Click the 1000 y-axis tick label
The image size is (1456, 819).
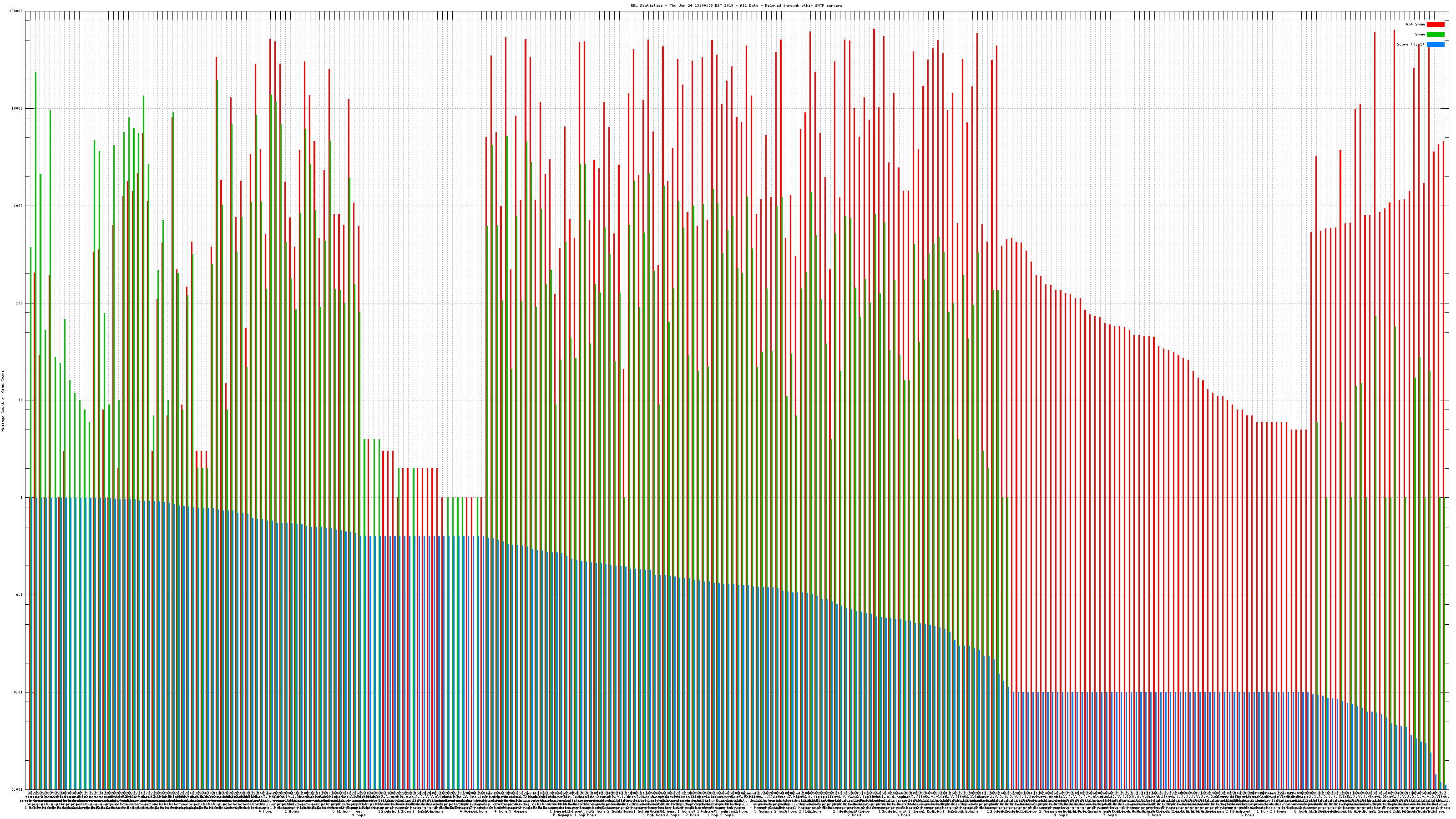click(x=18, y=206)
